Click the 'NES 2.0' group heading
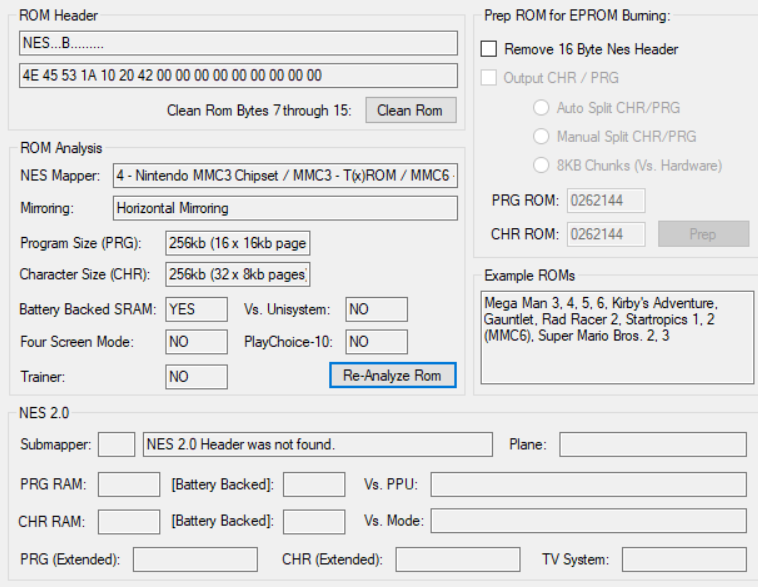This screenshot has width=758, height=587. point(44,413)
